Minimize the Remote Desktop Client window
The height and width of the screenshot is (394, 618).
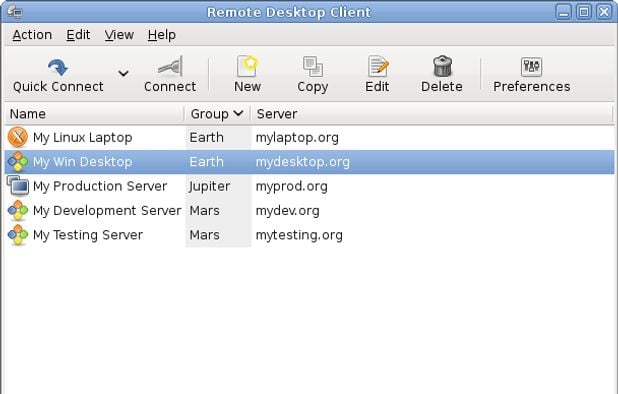point(564,12)
